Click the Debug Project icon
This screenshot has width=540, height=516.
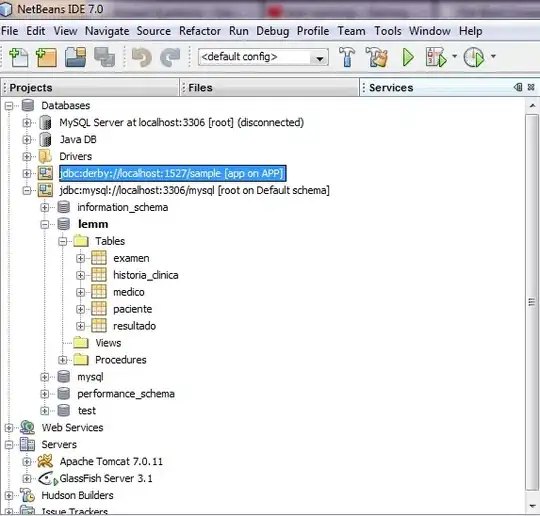coord(436,57)
